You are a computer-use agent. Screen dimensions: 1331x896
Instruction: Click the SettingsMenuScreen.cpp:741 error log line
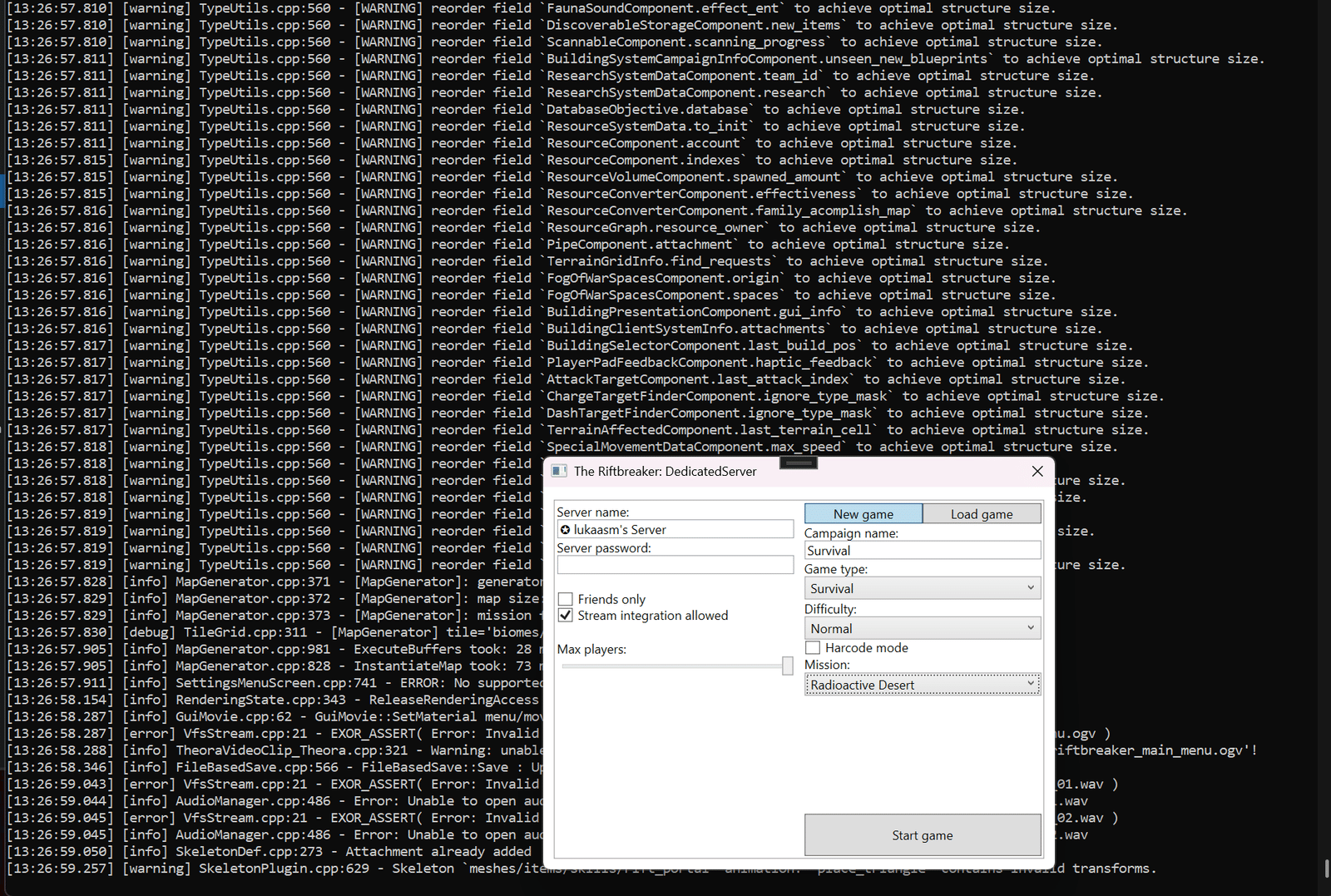[275, 683]
